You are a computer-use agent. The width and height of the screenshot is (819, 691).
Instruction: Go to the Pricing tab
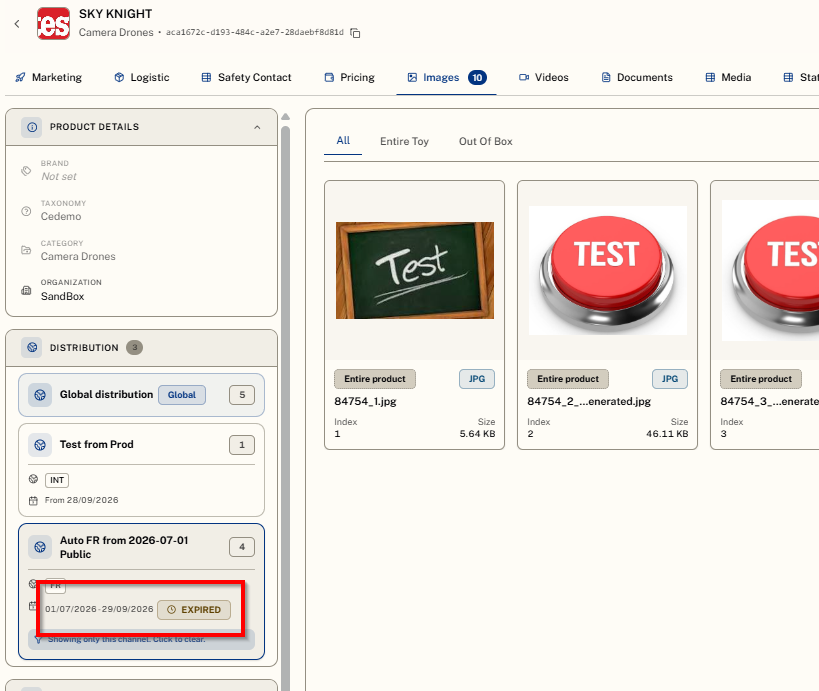pos(350,77)
